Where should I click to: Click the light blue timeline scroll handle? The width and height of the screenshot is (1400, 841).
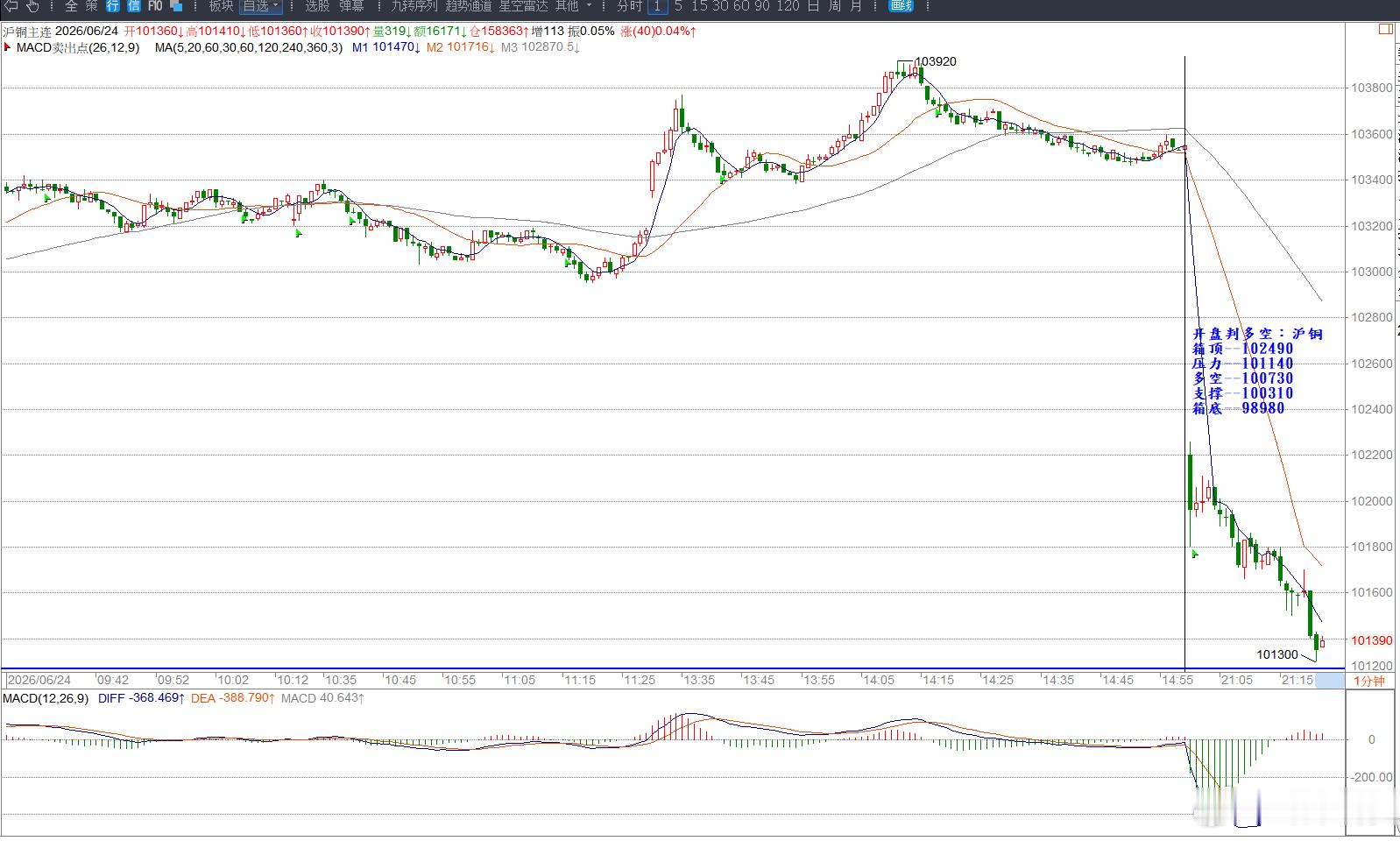pyautogui.click(x=1330, y=680)
